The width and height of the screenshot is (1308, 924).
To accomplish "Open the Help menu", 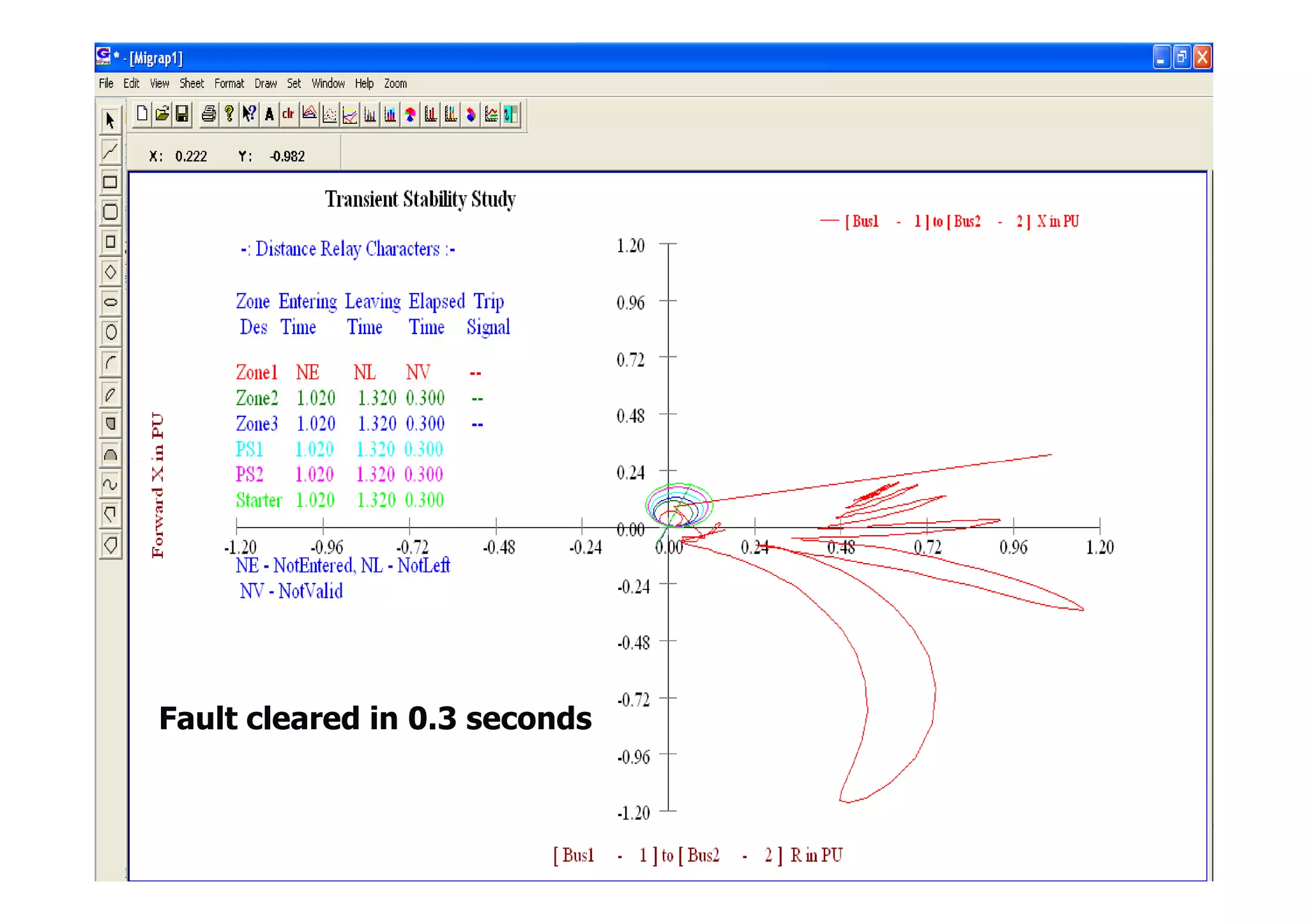I will [364, 84].
